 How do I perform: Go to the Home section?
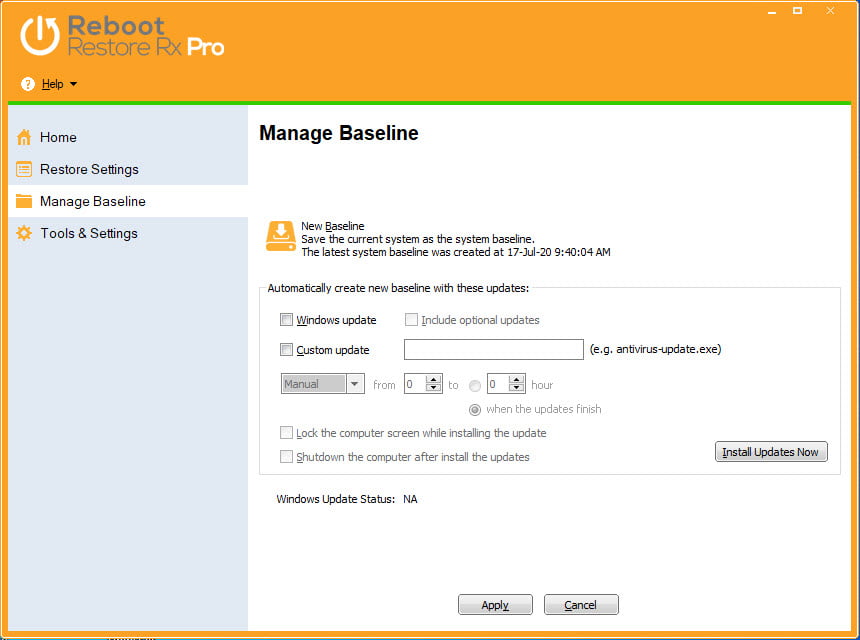58,137
